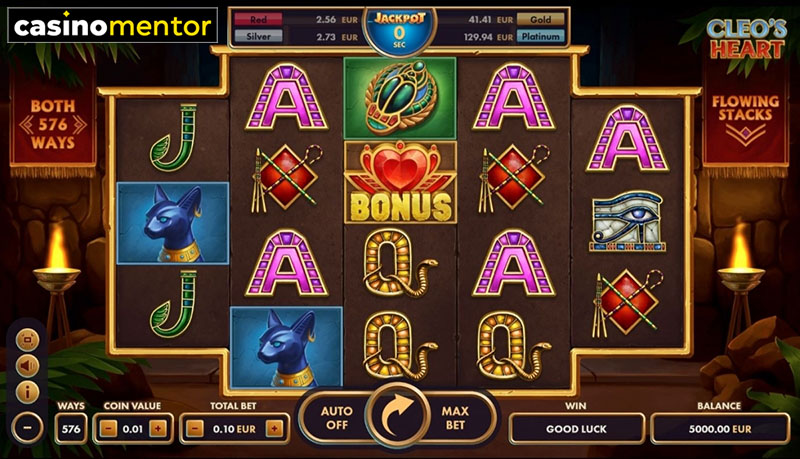Click the Ways 576 value box
Screen dimensions: 800x459
[x=71, y=429]
